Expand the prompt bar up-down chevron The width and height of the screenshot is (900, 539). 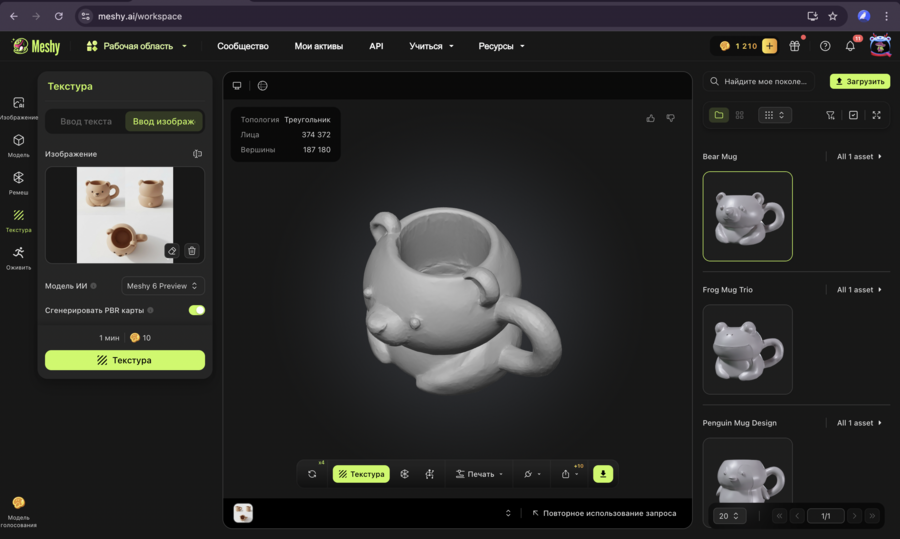point(507,513)
